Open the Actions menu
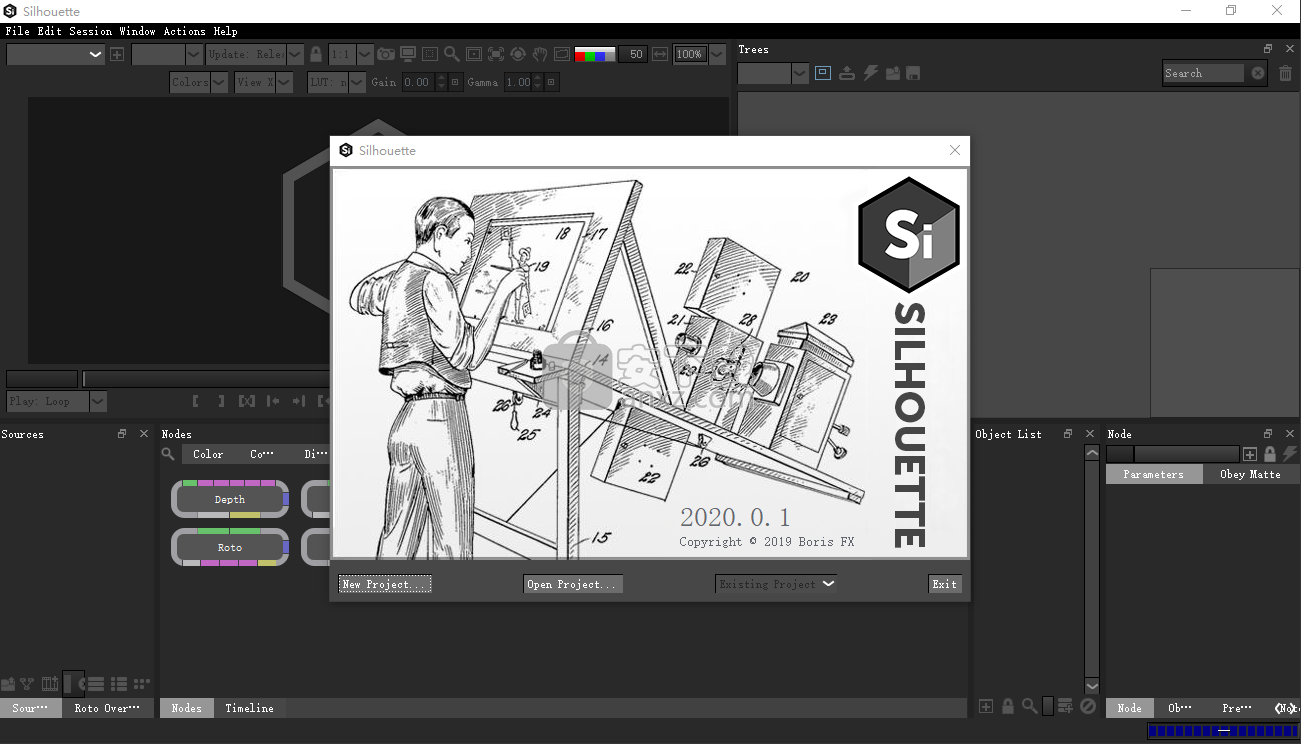The height and width of the screenshot is (744, 1301). (x=185, y=31)
